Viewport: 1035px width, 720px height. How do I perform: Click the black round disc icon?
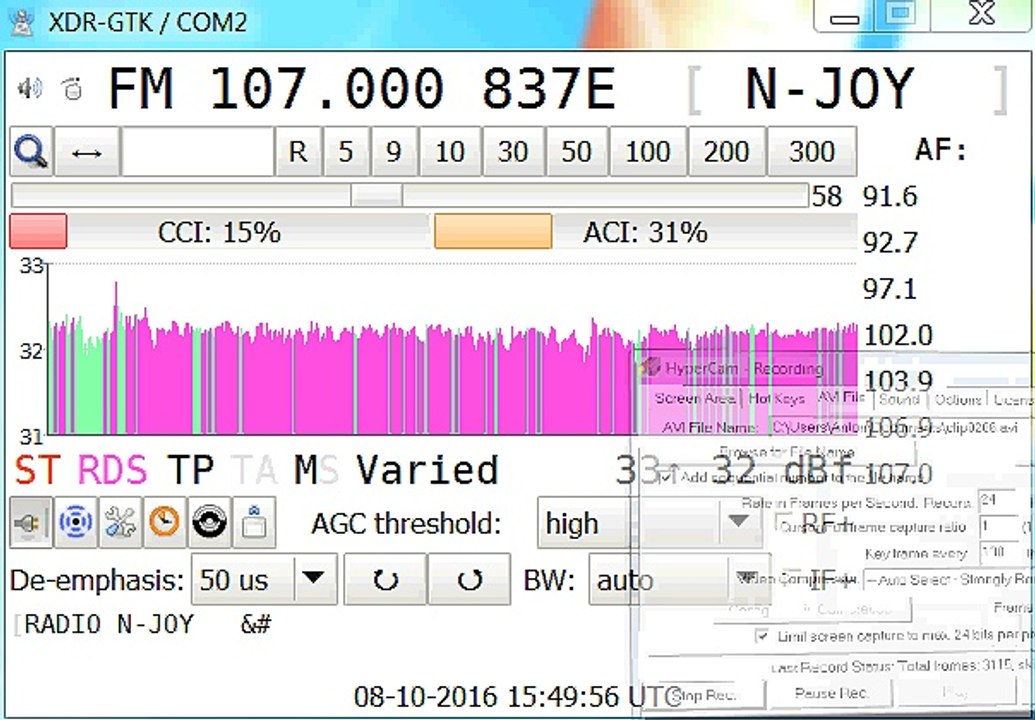pos(209,523)
